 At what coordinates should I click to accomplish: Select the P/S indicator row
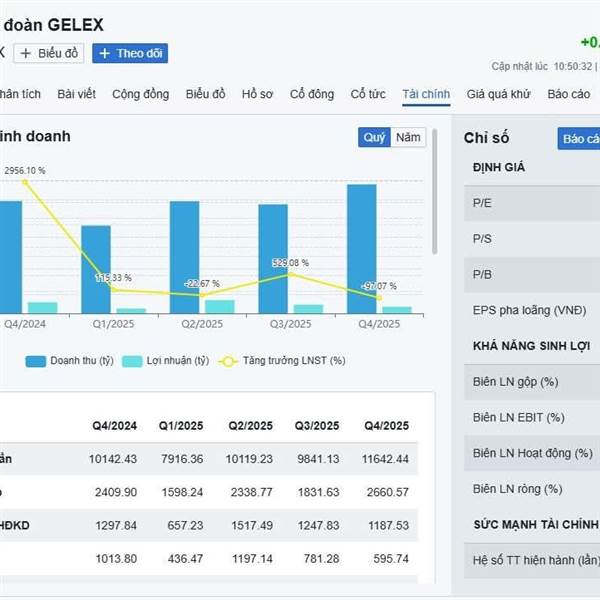point(532,239)
